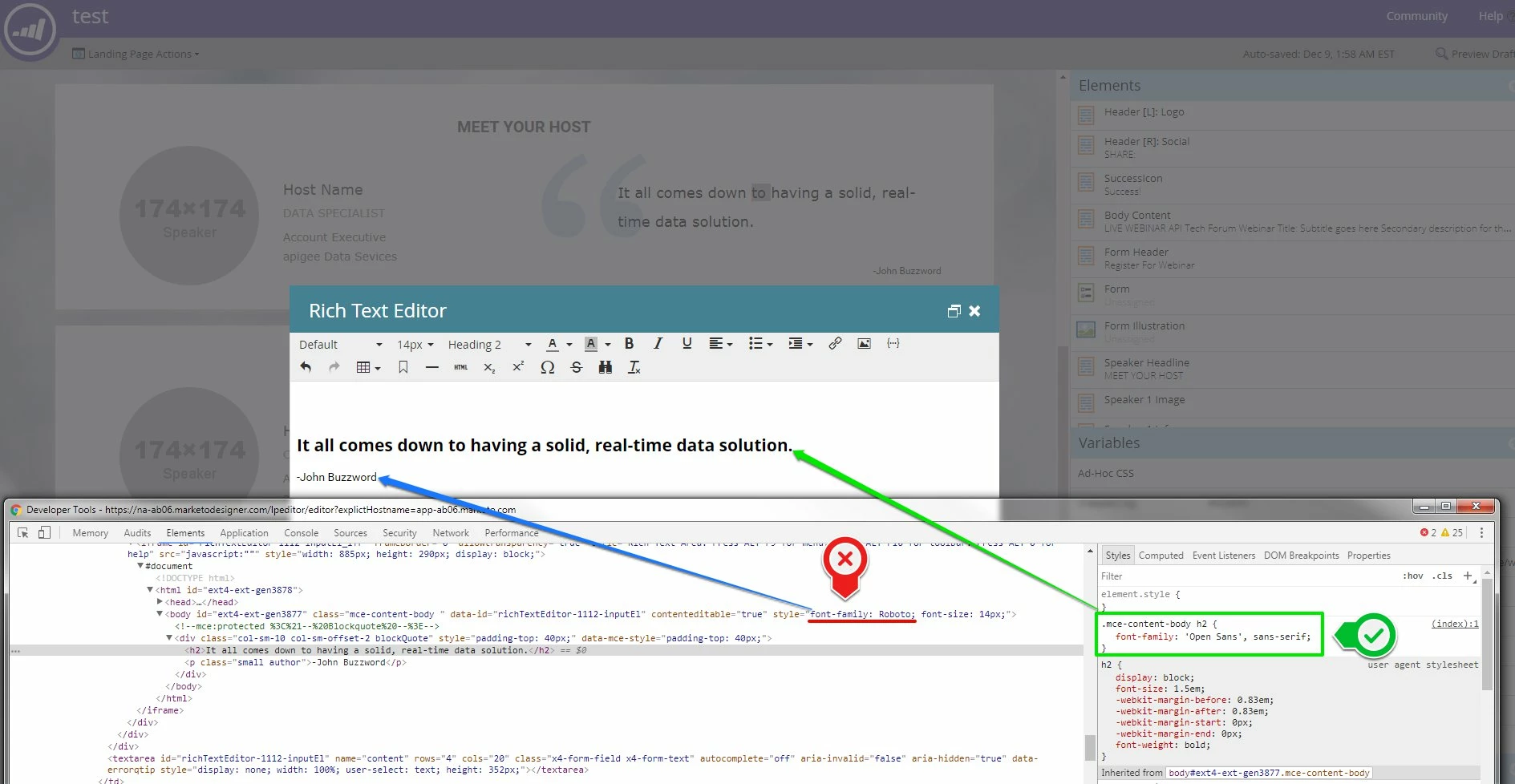Collapse the blockQuote div node
1515x784 pixels.
(169, 638)
